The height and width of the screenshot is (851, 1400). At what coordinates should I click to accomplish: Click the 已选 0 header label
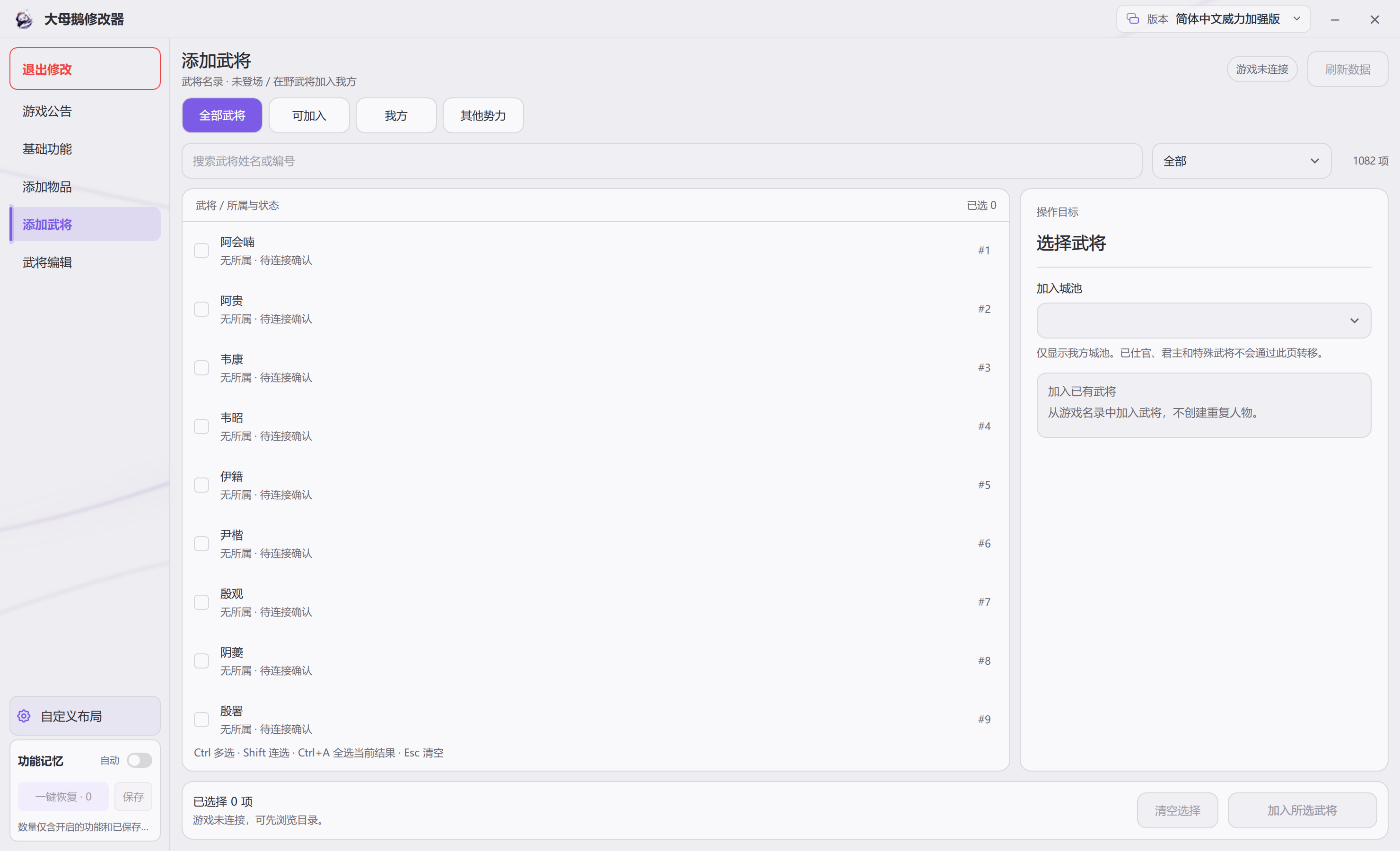click(x=981, y=205)
